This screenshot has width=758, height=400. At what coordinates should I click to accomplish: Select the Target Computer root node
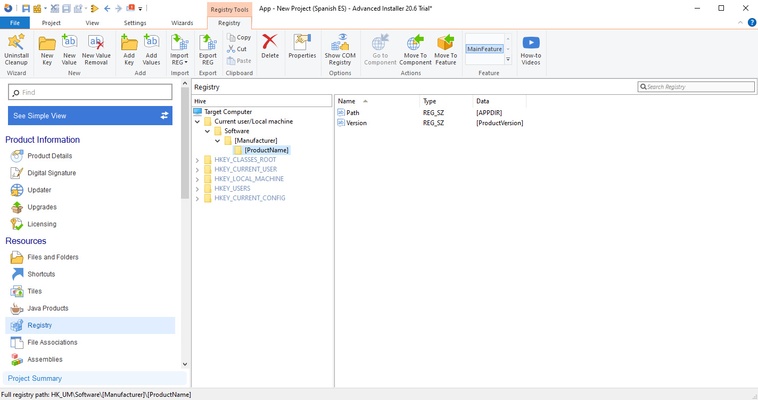click(x=228, y=112)
